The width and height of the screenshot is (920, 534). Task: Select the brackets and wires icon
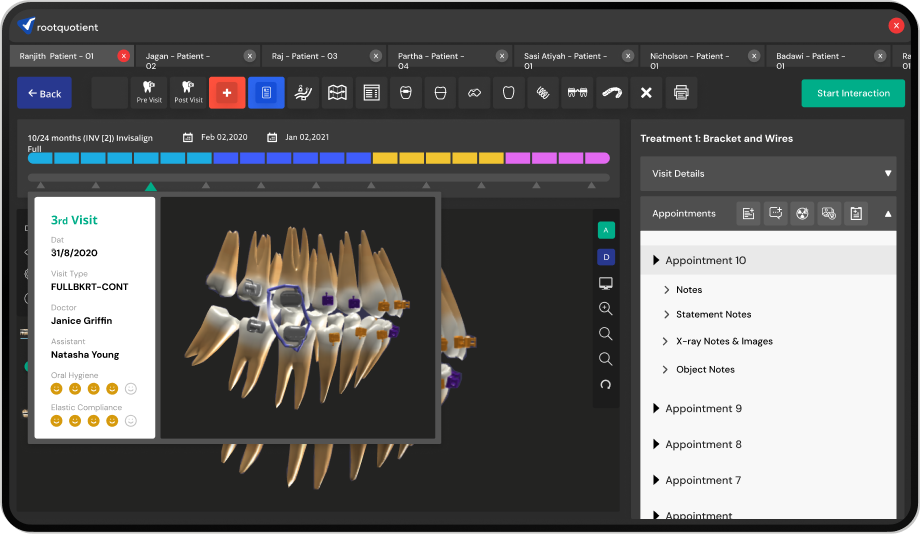coord(577,93)
